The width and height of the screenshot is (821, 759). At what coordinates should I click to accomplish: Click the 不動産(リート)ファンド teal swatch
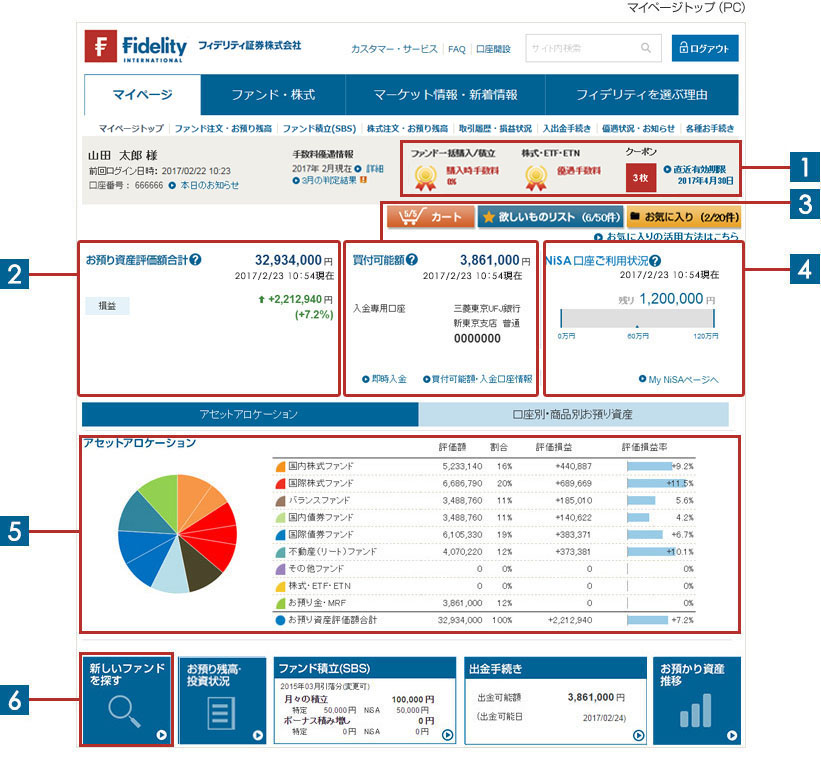pos(280,552)
